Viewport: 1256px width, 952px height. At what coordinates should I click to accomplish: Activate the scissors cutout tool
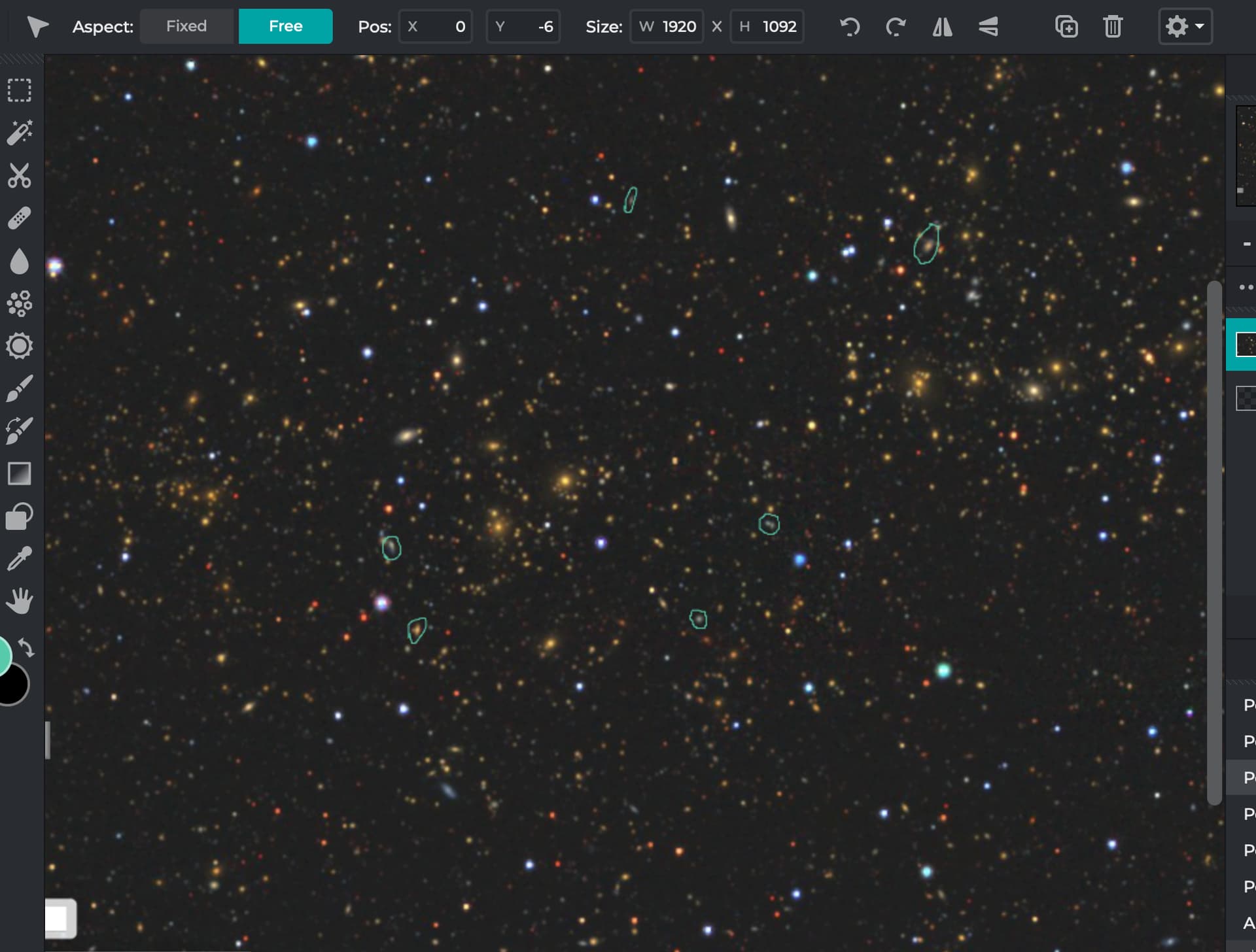20,176
